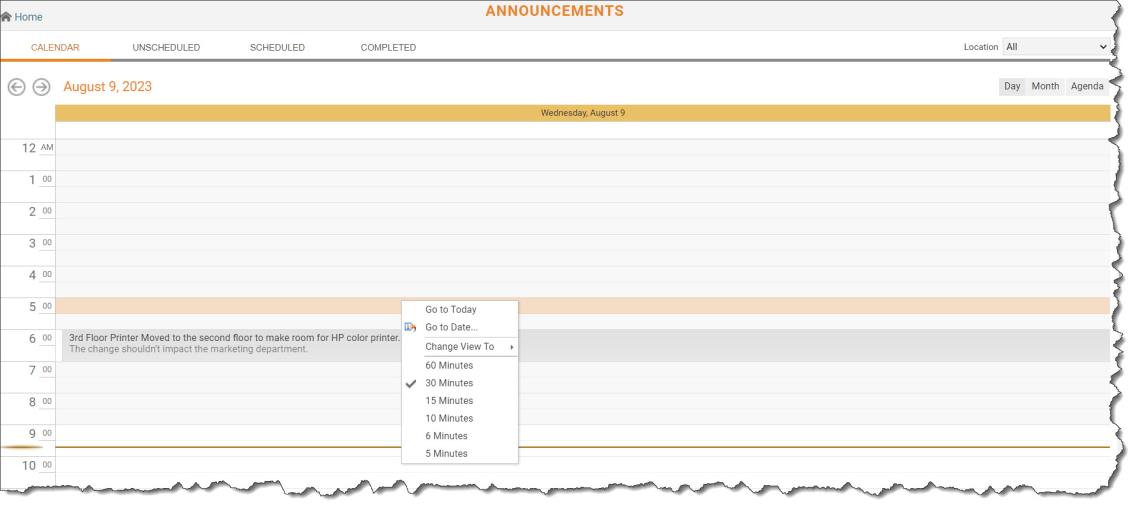
Task: Click the Go to Date calendar icon
Action: pos(410,327)
